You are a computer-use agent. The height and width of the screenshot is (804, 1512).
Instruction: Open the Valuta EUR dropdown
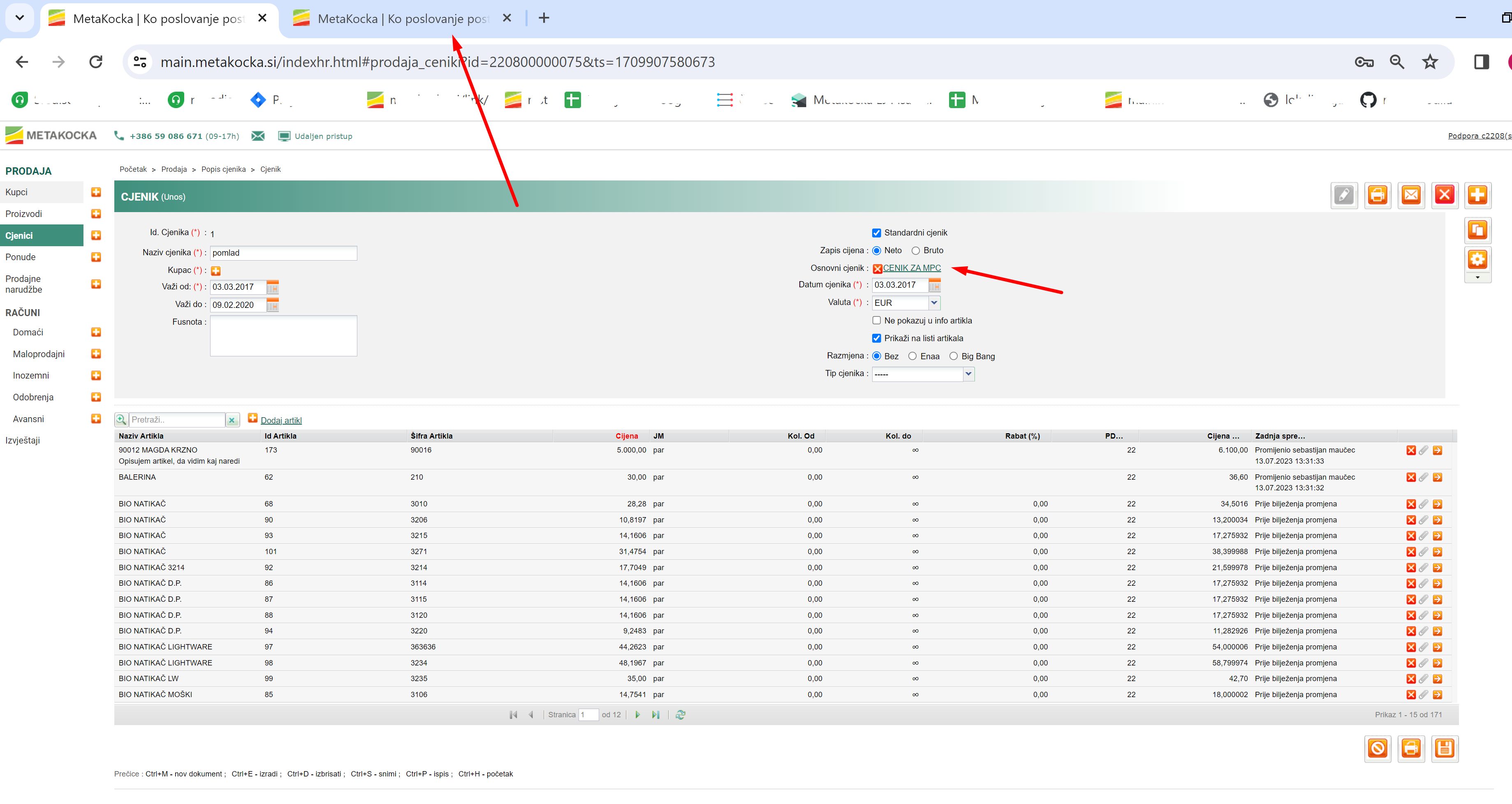coord(934,303)
